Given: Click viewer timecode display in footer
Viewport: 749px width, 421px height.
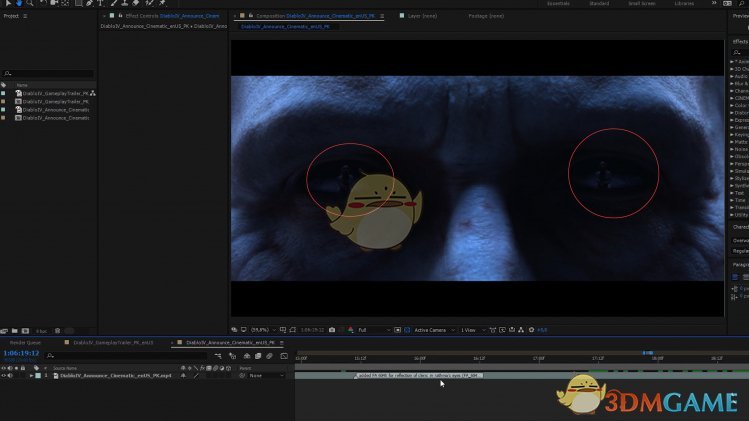Looking at the screenshot, I should click(312, 330).
